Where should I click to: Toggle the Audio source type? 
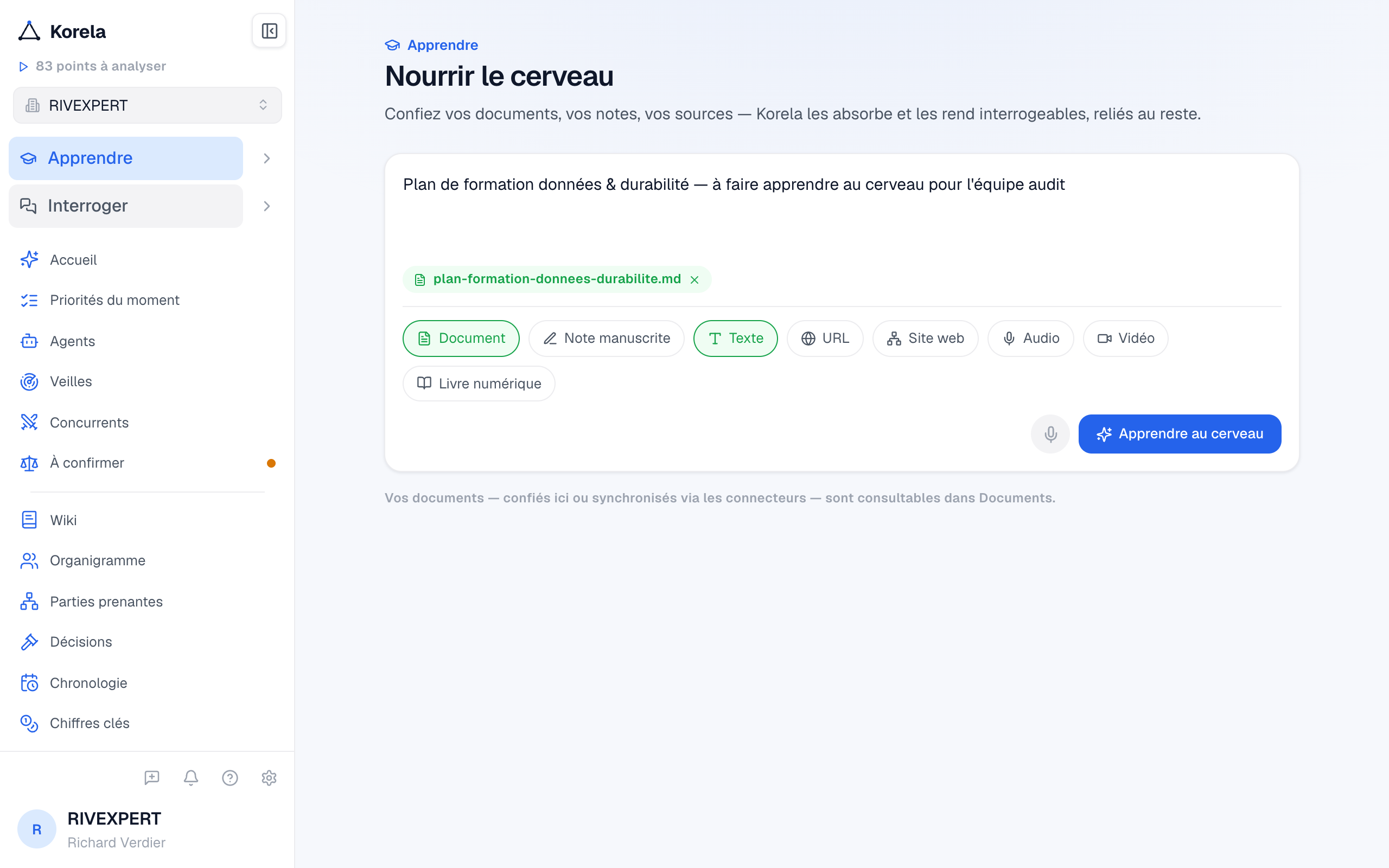[1030, 339]
